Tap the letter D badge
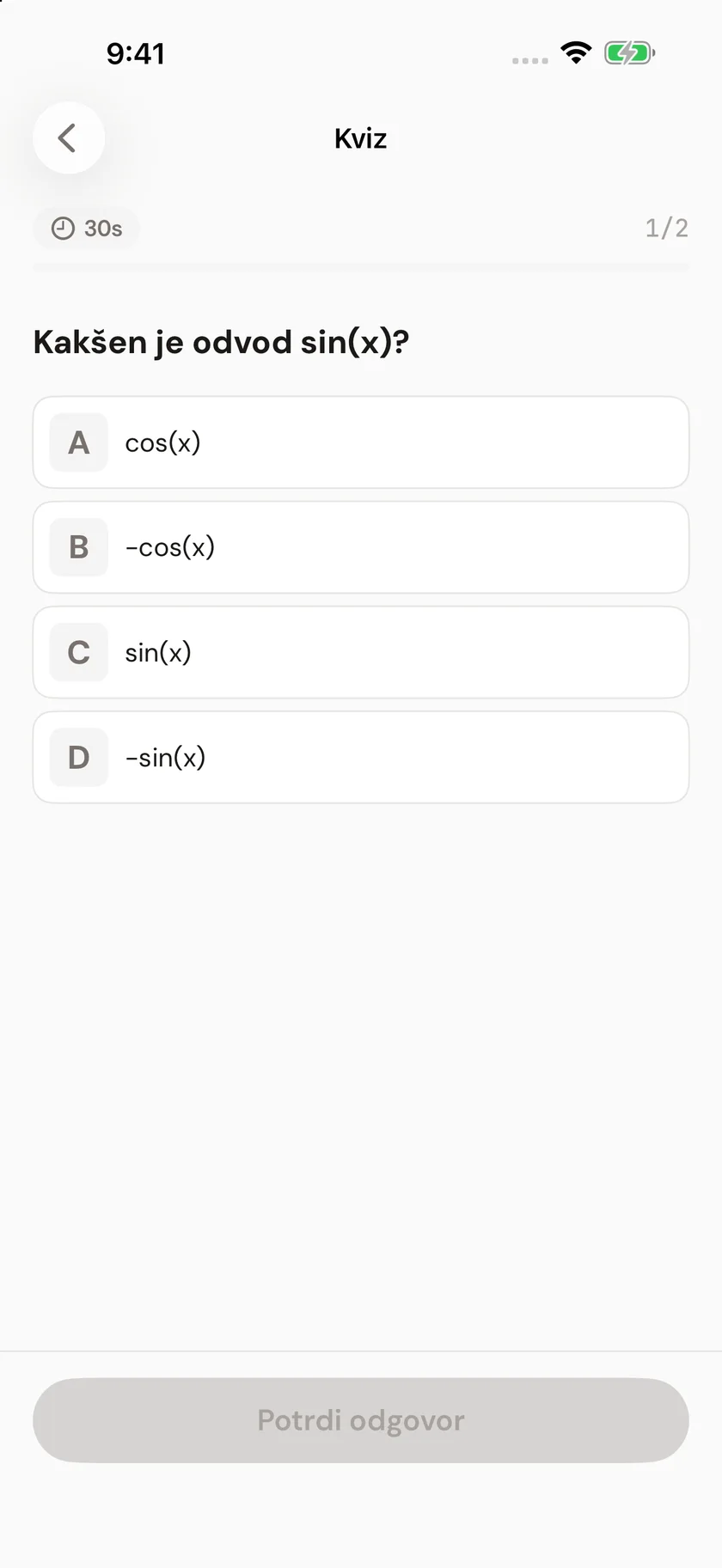The width and height of the screenshot is (722, 1568). pos(79,757)
